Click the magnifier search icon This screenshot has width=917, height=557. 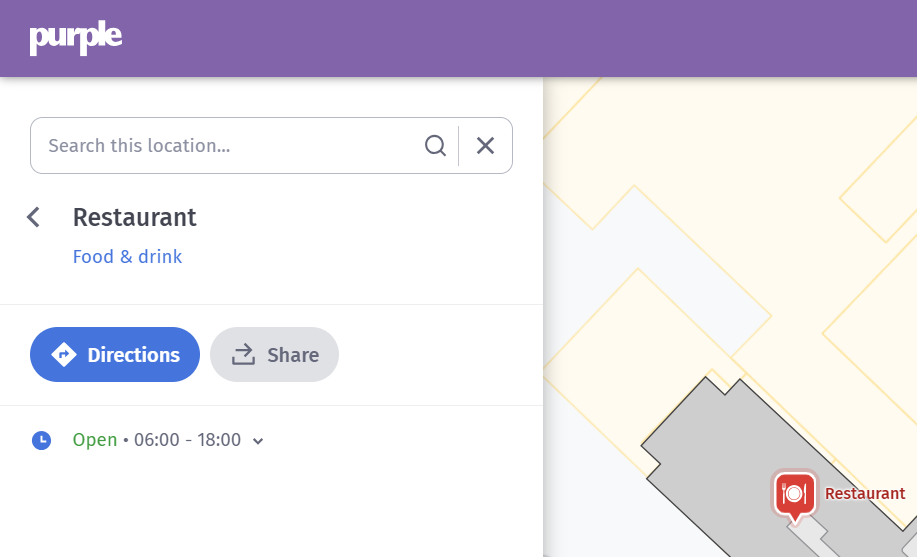(435, 146)
